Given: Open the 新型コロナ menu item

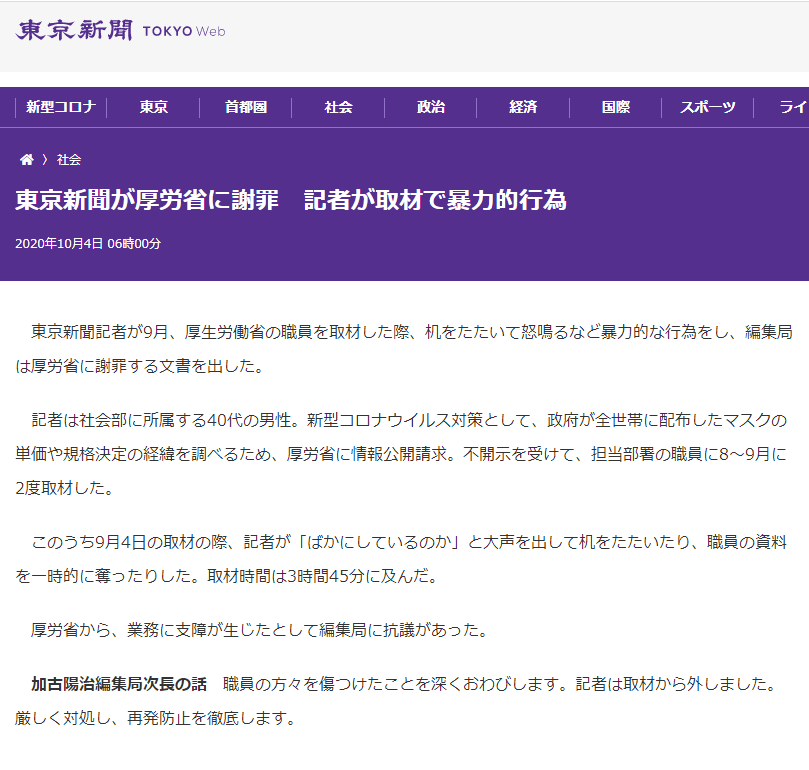Looking at the screenshot, I should pyautogui.click(x=61, y=107).
